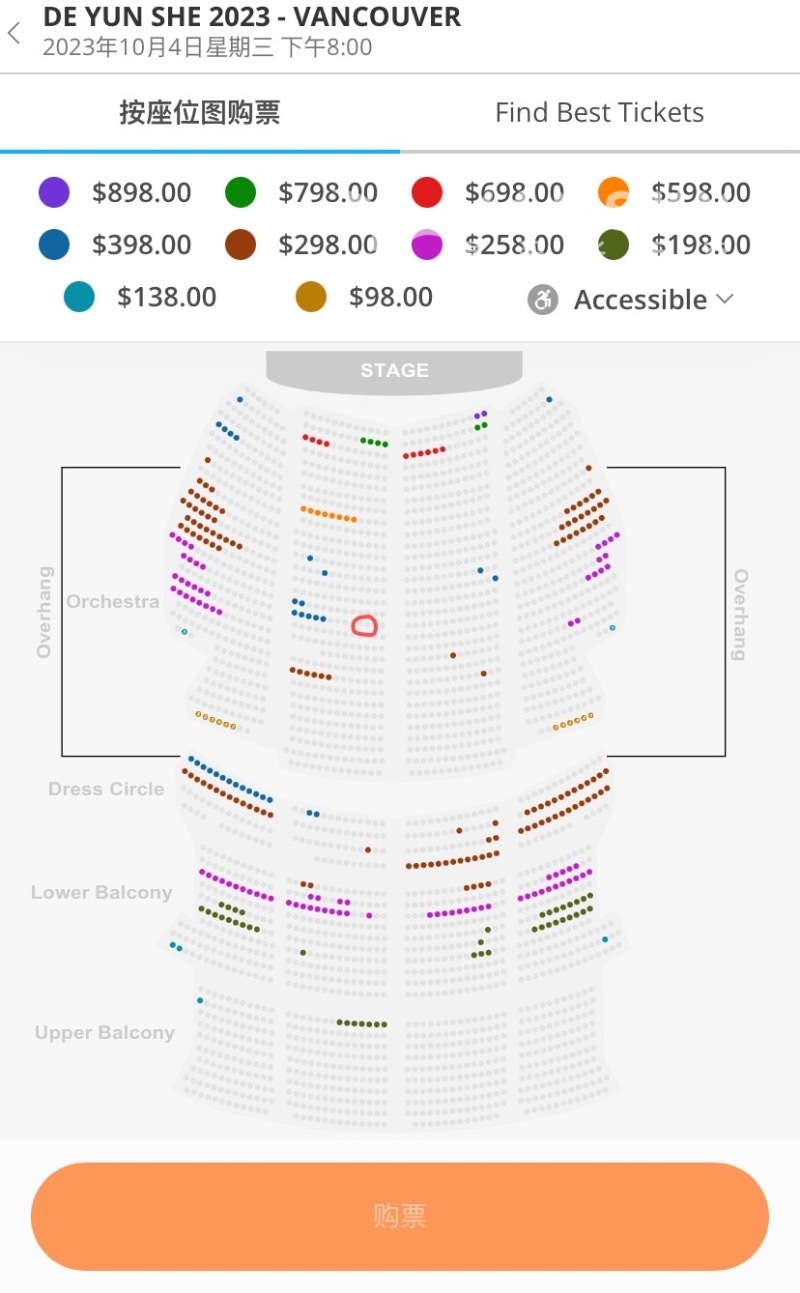
Task: Choose the red $698.00 price dot
Action: tap(427, 193)
